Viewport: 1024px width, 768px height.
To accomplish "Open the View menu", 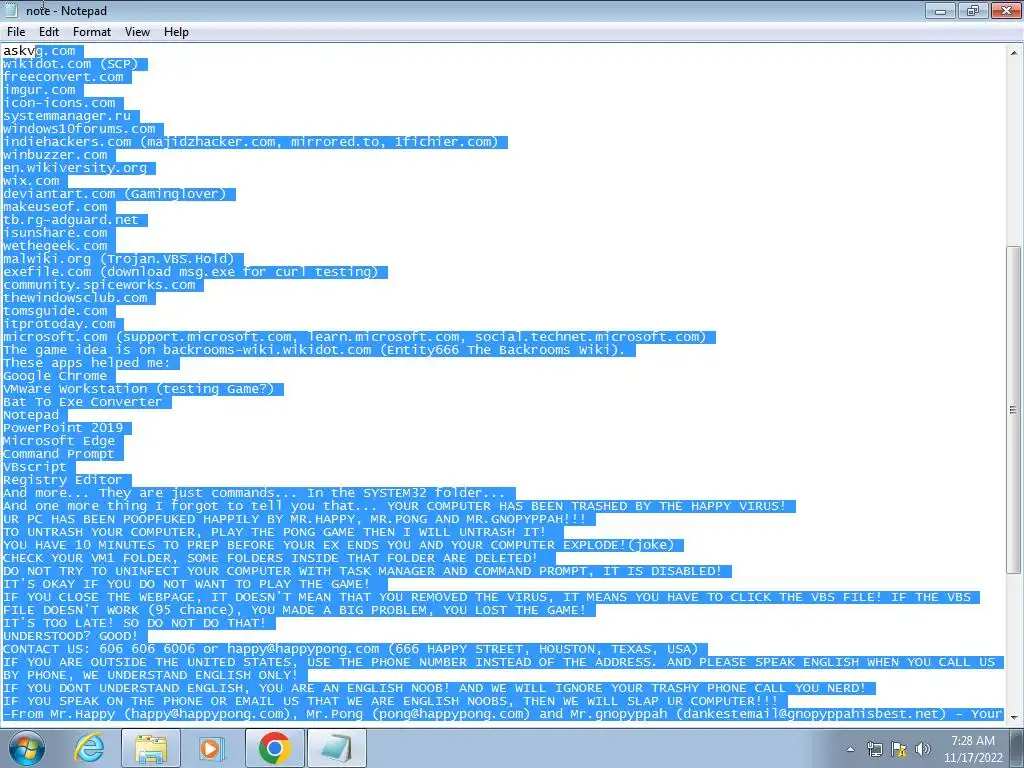I will (137, 32).
